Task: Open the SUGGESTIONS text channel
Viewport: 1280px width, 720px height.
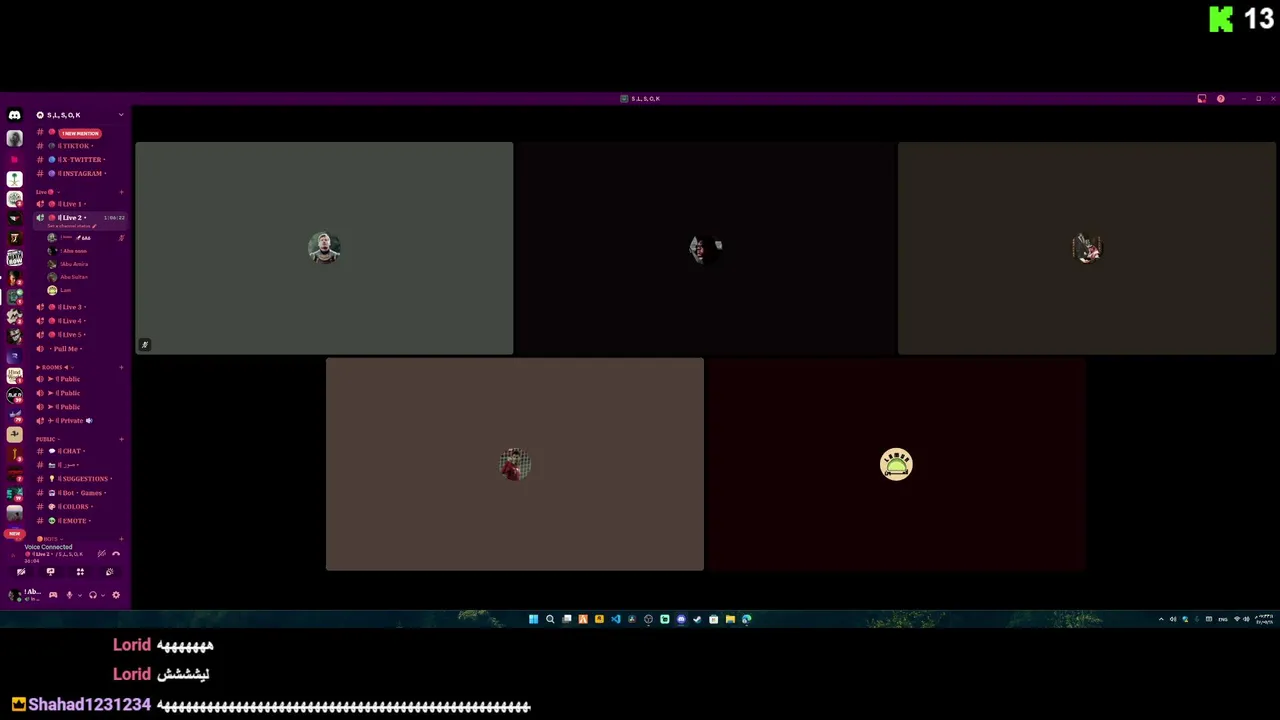Action: pyautogui.click(x=80, y=479)
